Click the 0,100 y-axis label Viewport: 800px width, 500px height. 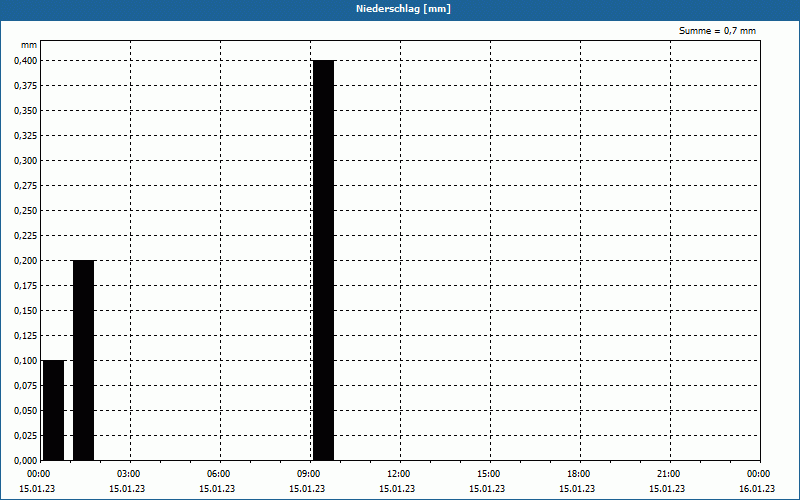26,361
